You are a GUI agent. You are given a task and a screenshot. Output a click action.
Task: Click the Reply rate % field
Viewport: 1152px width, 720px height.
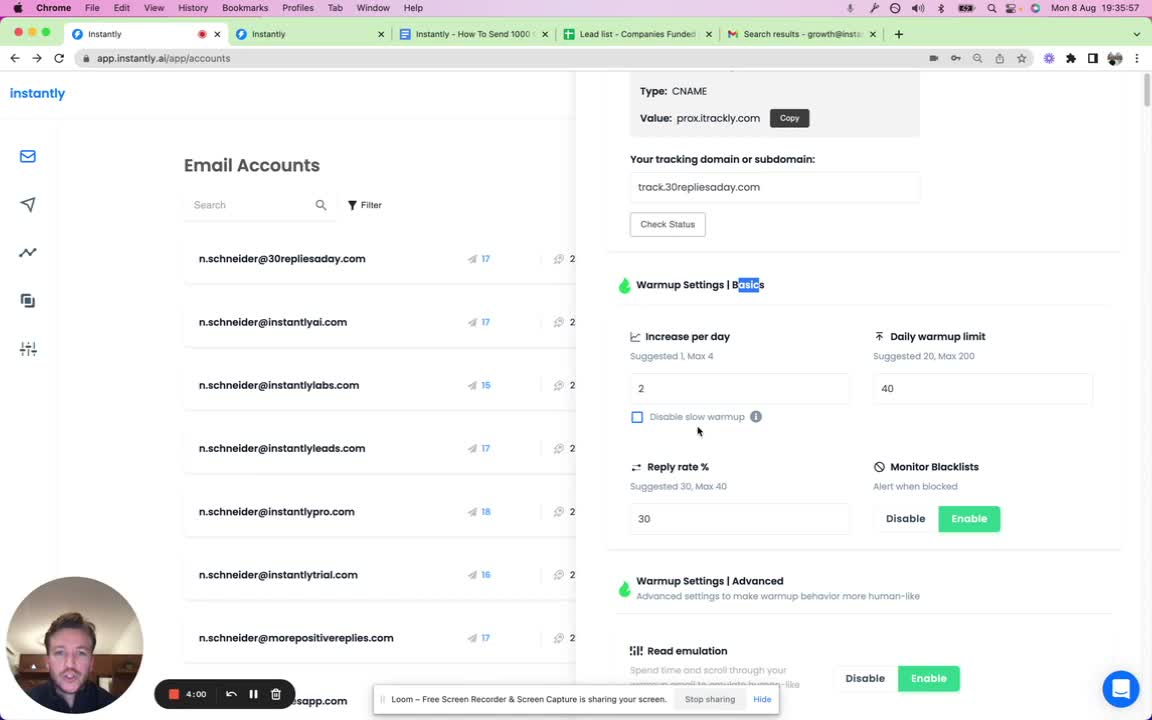pos(739,519)
